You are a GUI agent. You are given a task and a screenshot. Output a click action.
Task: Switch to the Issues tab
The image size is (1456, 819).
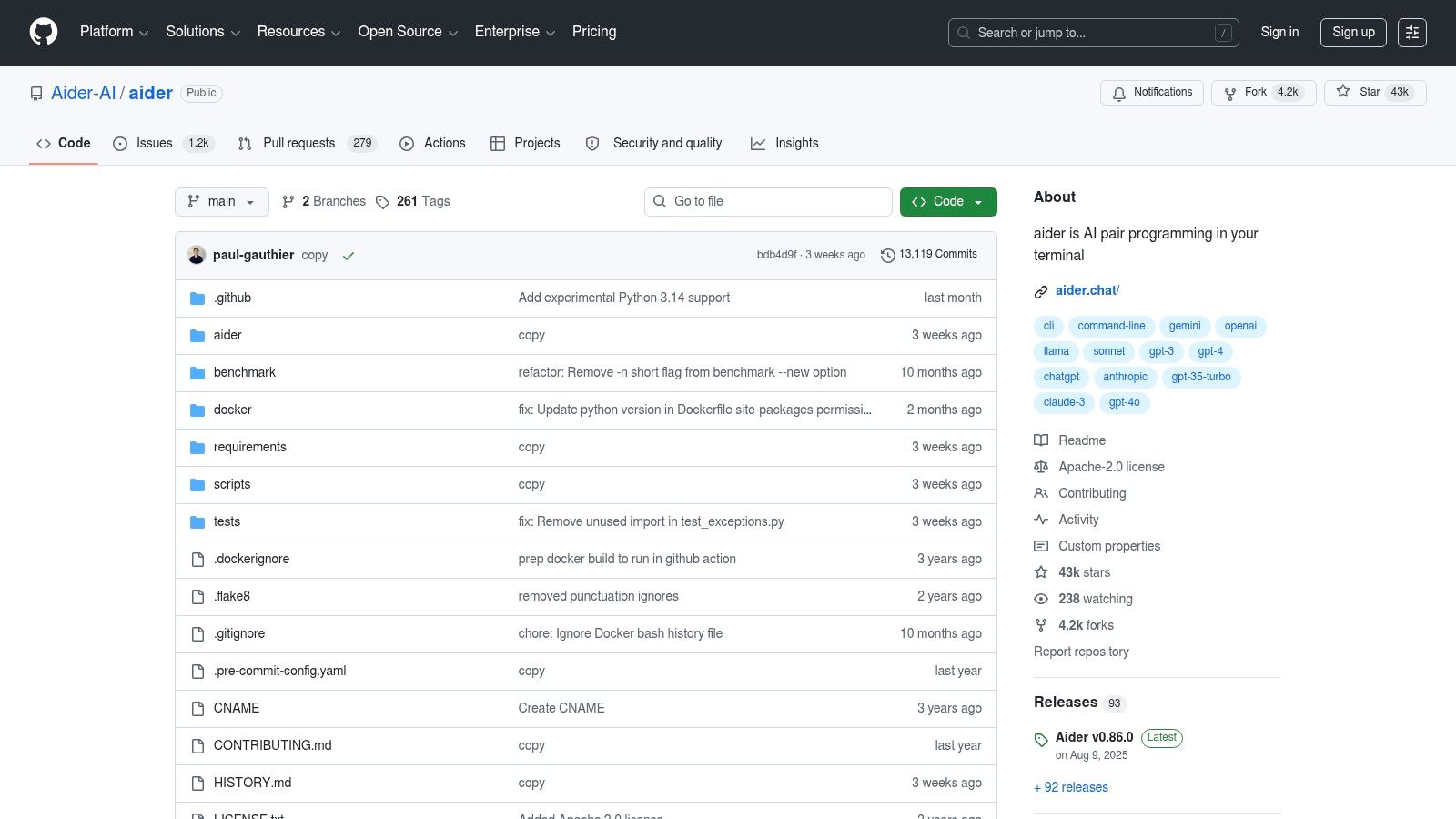(164, 144)
